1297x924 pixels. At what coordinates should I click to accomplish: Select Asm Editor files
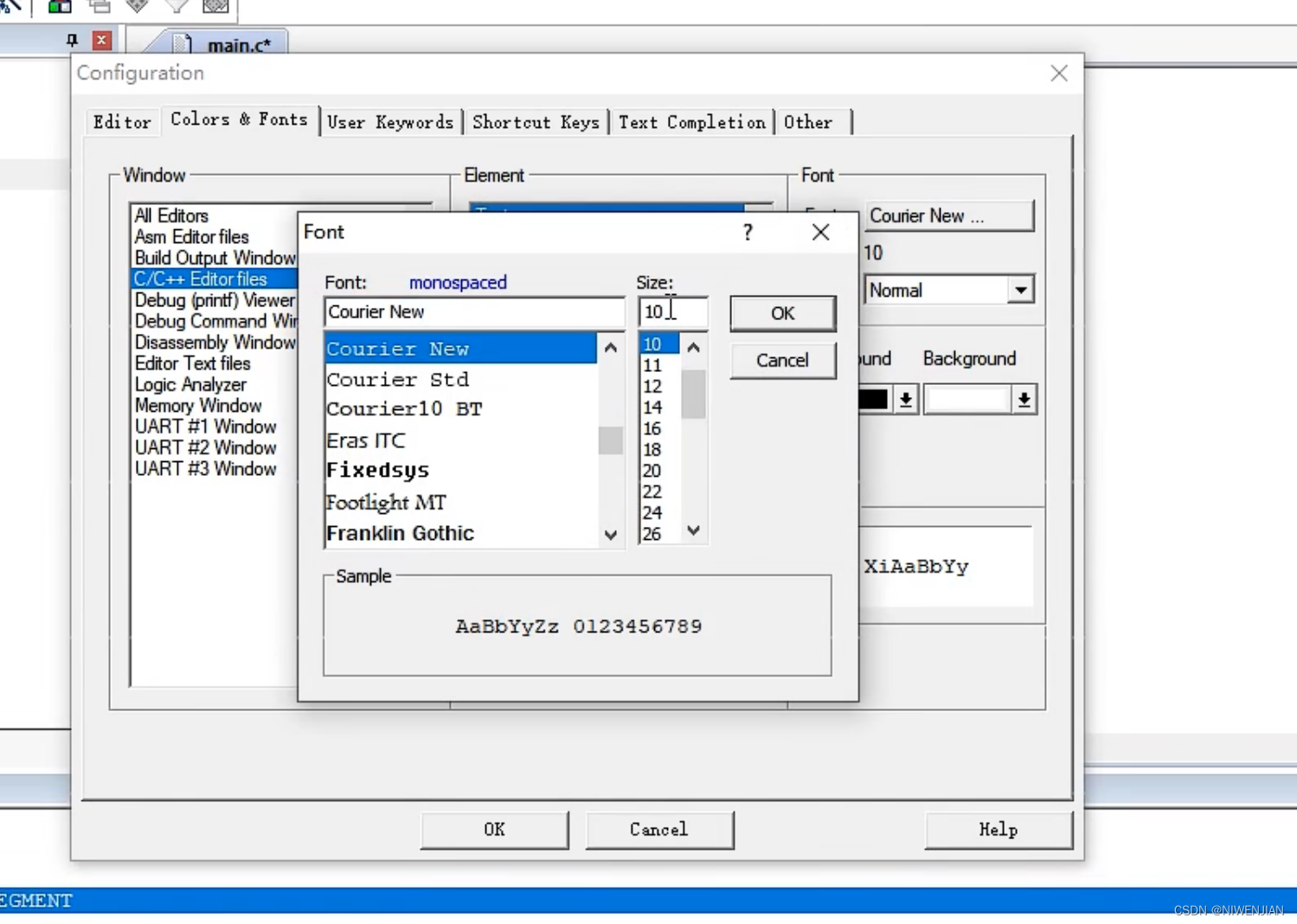pos(191,237)
